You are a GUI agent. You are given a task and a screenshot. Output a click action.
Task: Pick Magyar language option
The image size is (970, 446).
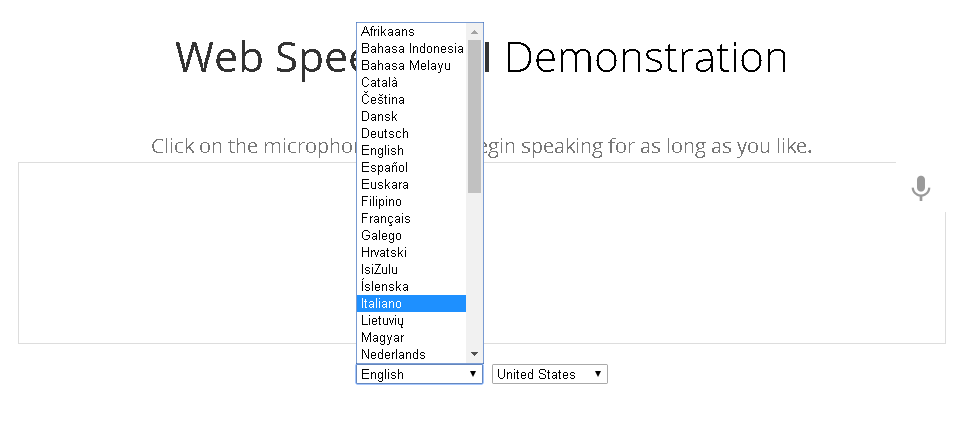tap(411, 338)
